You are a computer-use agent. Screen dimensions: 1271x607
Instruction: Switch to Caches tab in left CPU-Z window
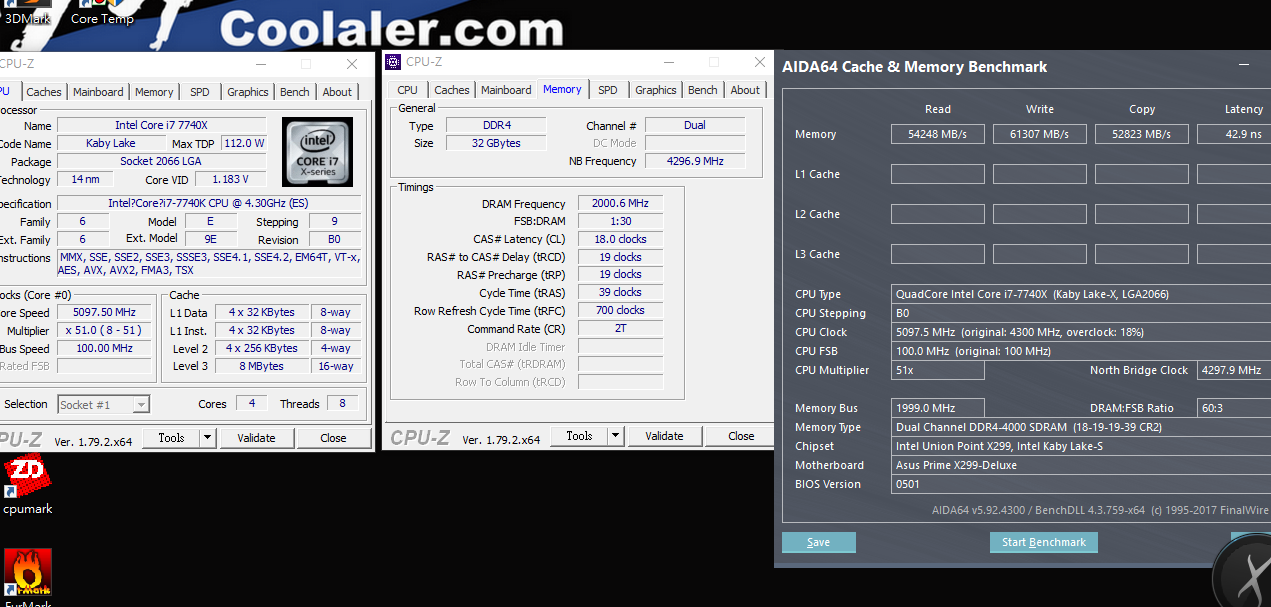tap(44, 91)
